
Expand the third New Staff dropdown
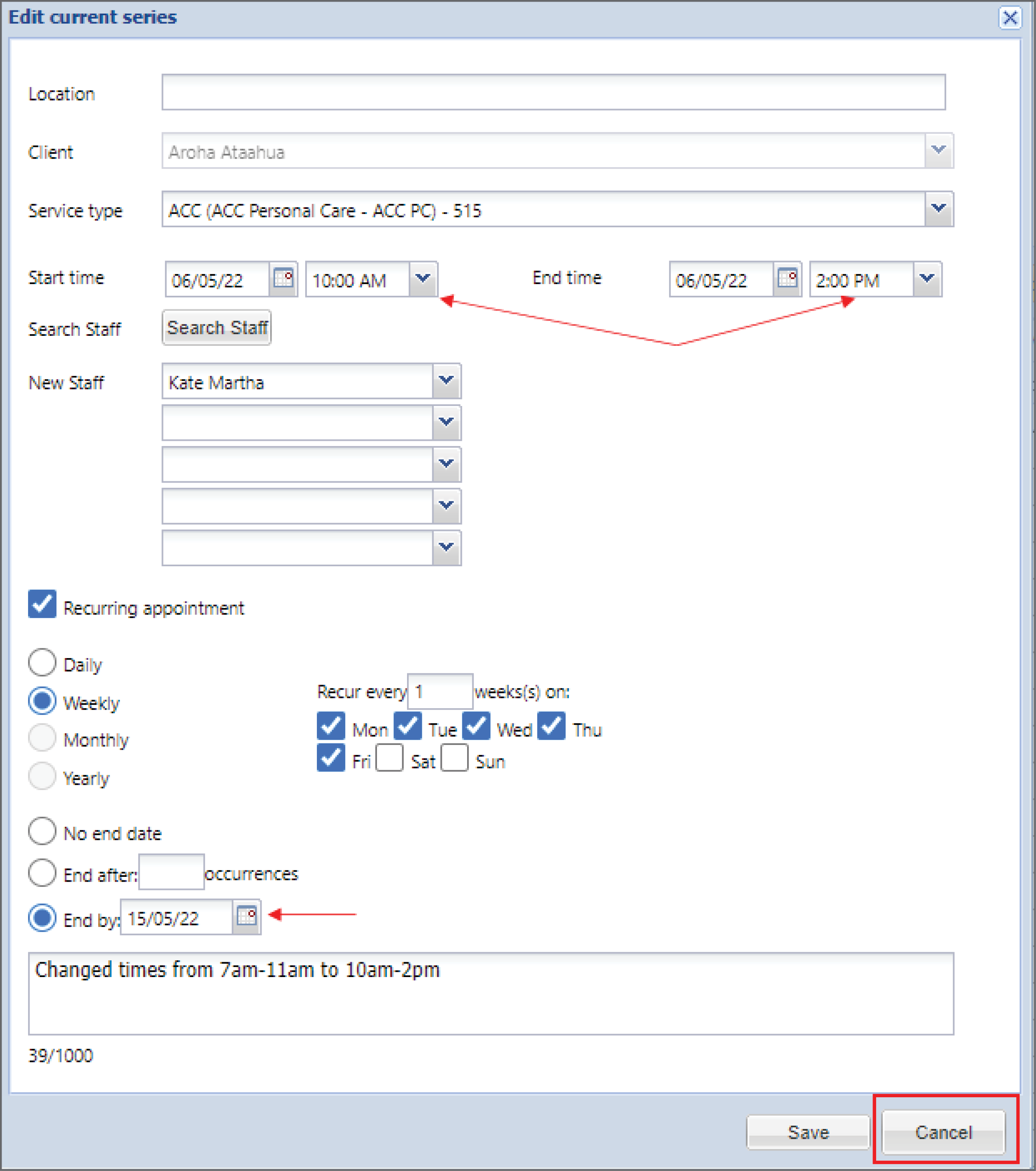(x=447, y=464)
